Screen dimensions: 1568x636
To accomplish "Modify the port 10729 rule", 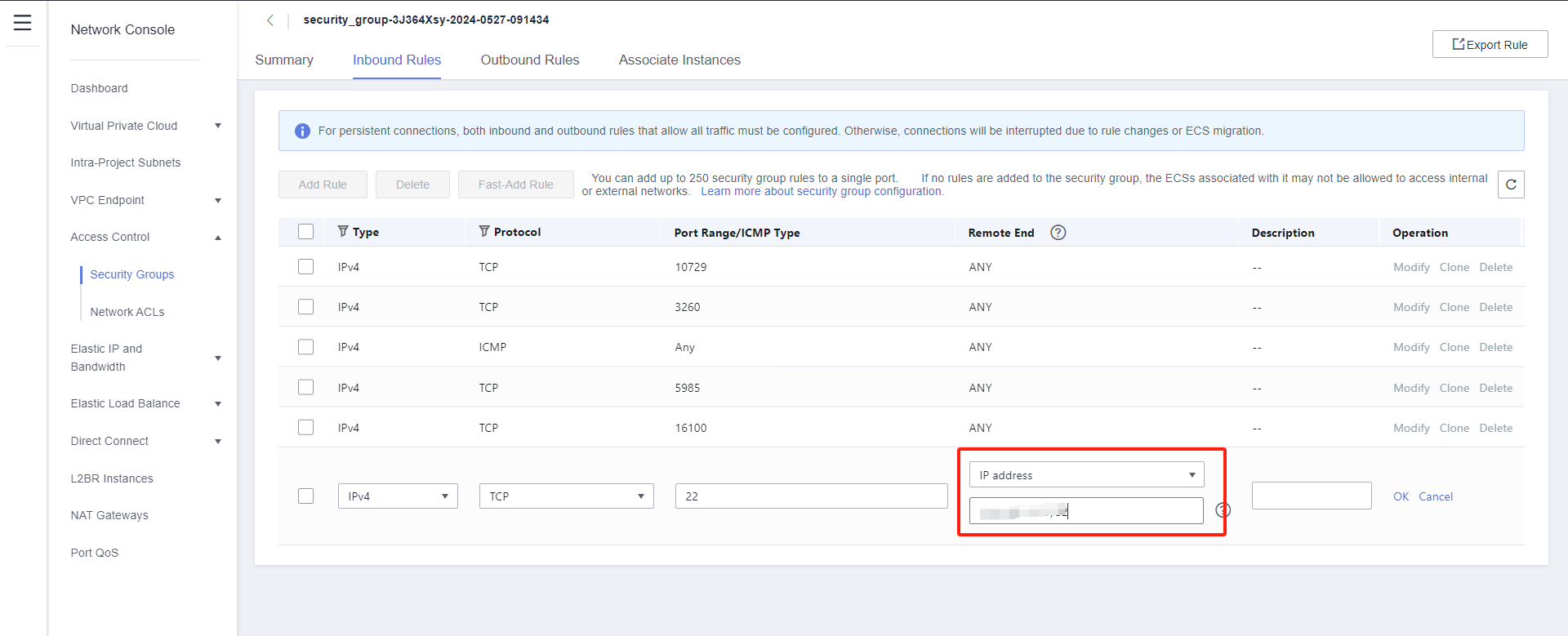I will 1411,267.
